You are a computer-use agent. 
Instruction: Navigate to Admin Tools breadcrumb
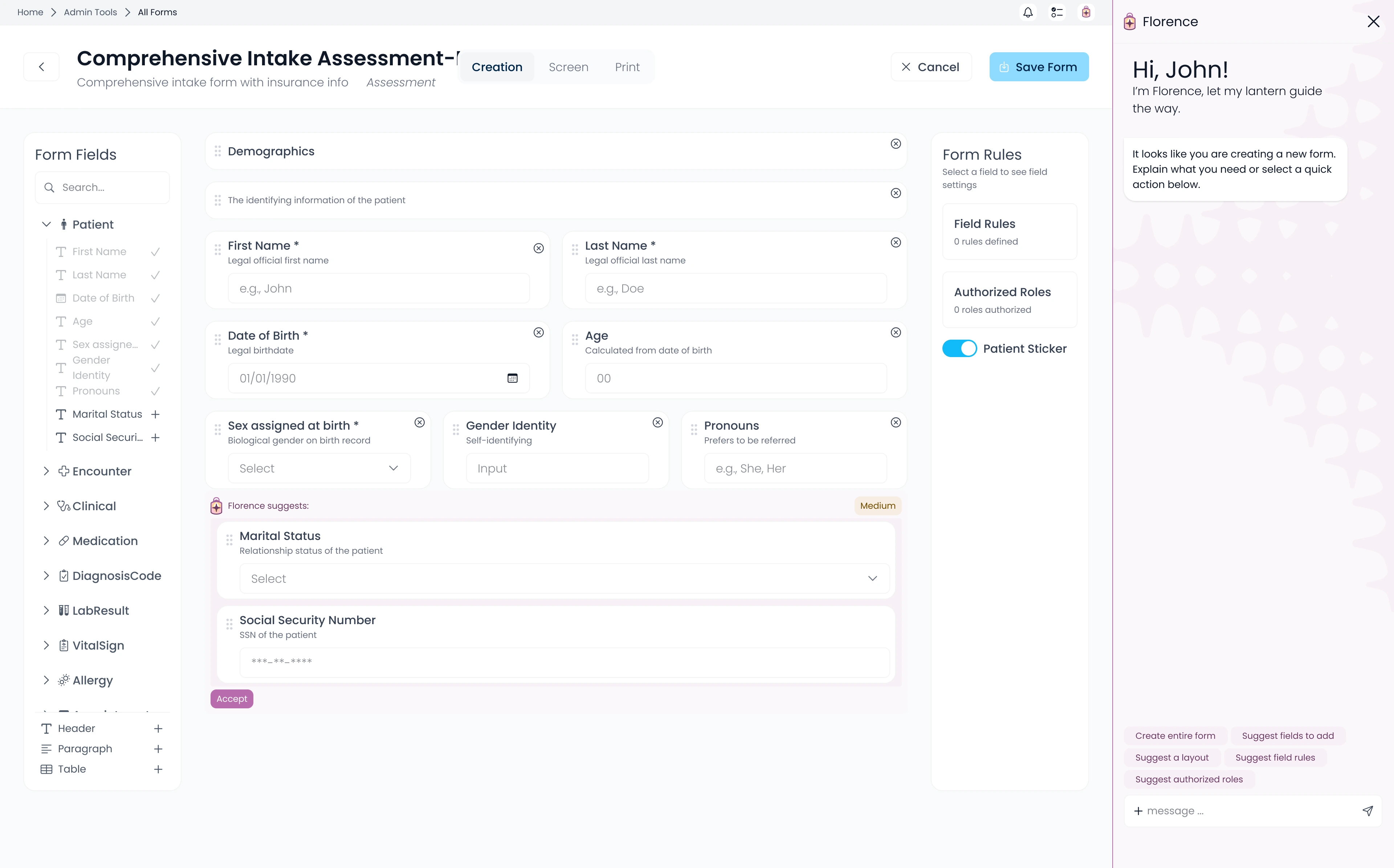[x=90, y=12]
